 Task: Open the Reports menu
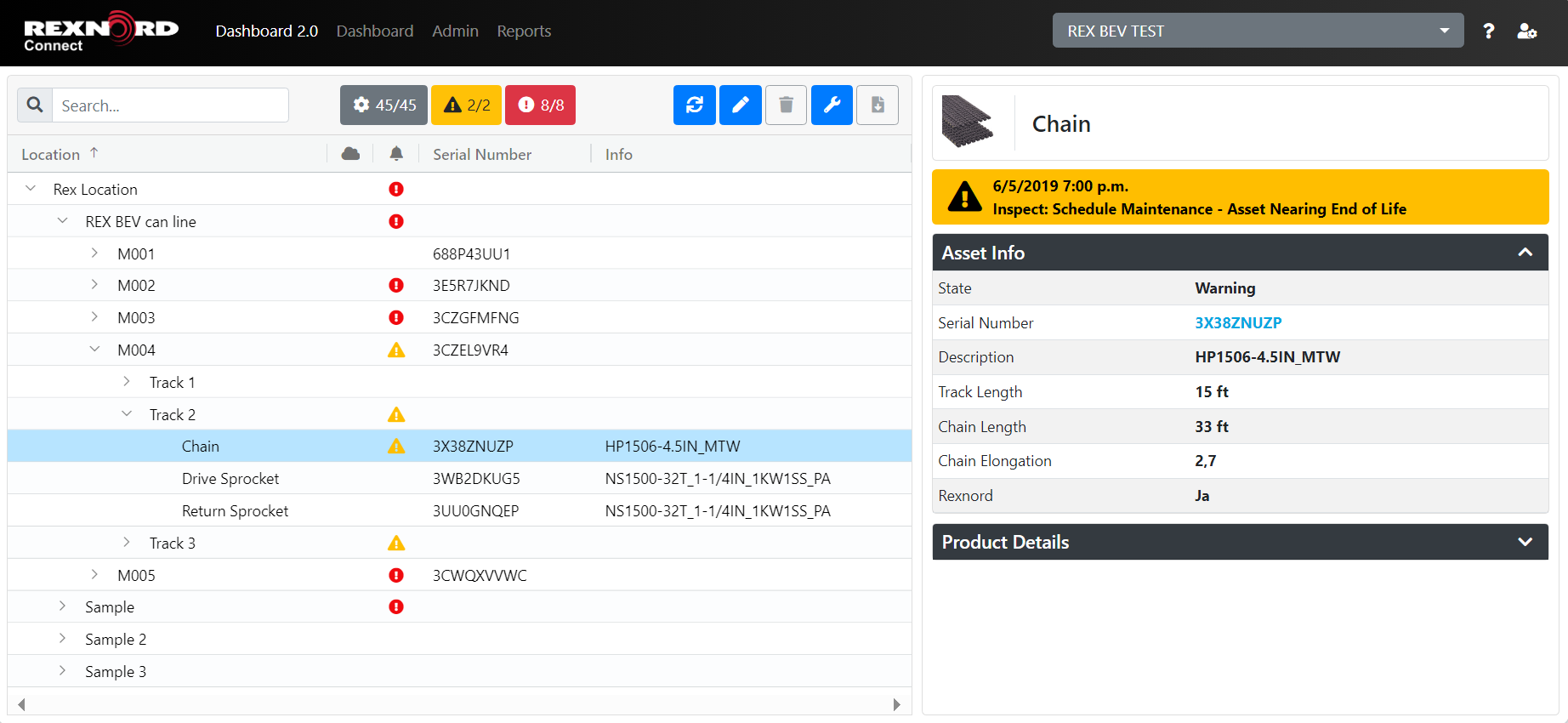(524, 31)
